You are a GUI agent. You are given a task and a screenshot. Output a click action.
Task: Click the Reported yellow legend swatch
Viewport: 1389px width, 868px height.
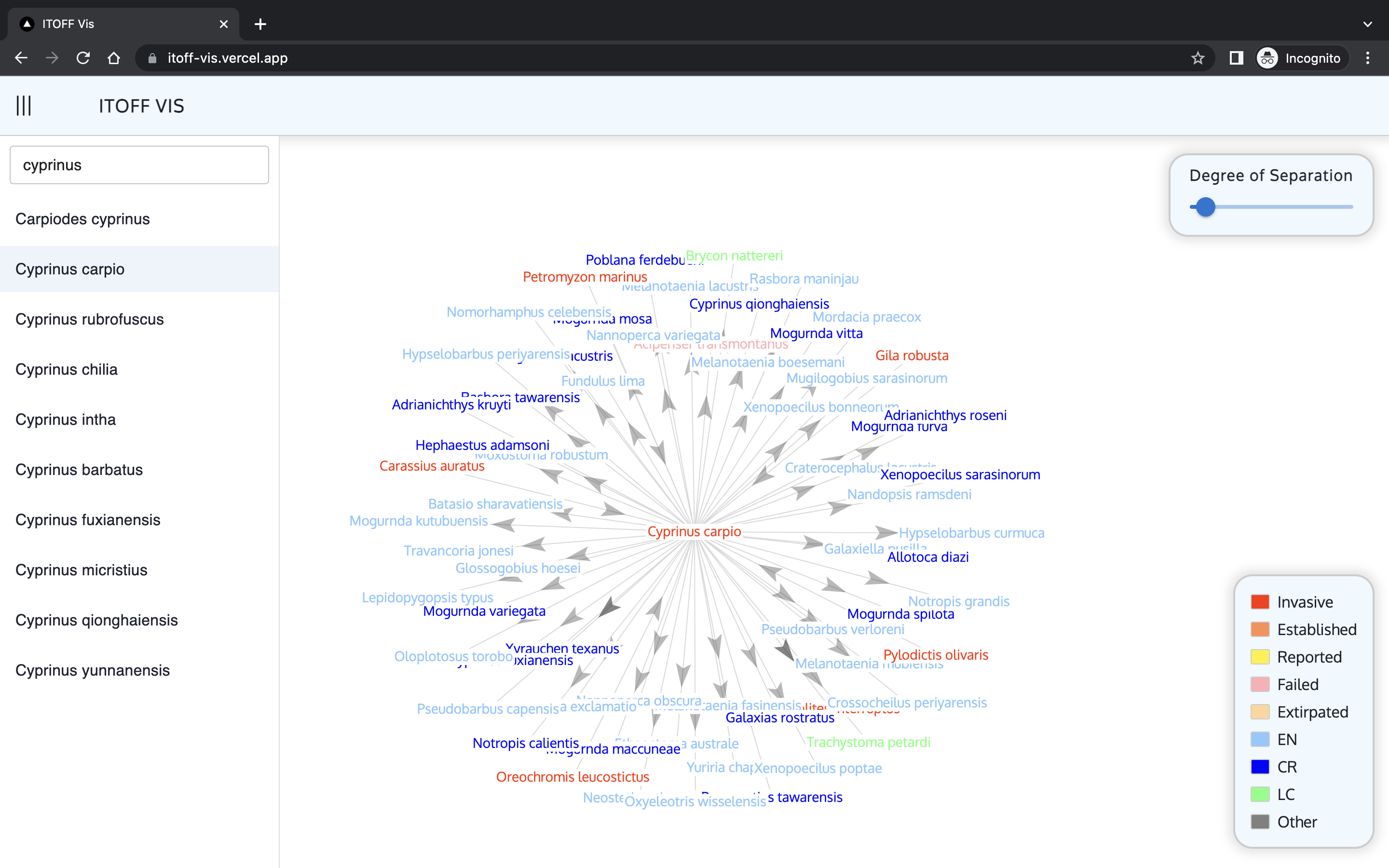1260,657
